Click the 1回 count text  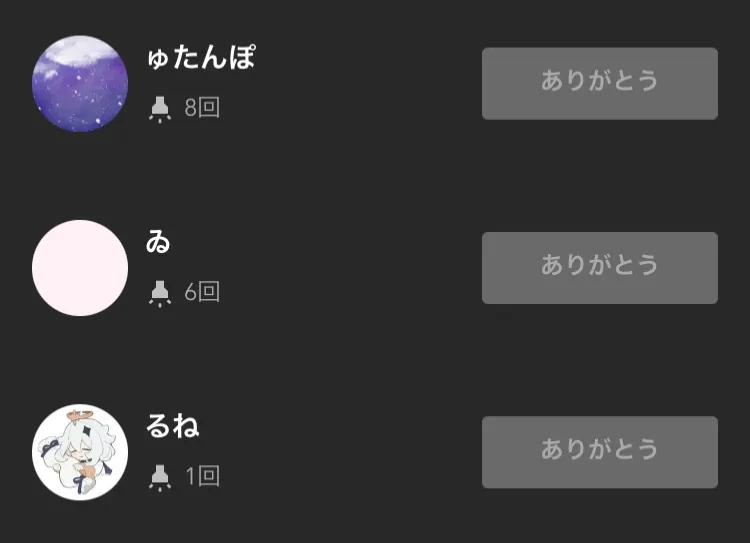(x=202, y=477)
